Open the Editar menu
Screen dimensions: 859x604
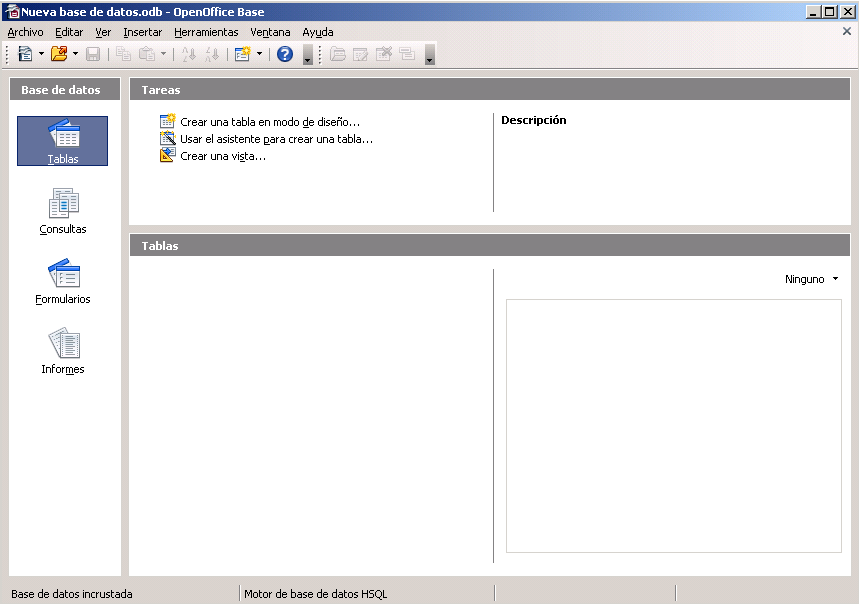click(69, 32)
